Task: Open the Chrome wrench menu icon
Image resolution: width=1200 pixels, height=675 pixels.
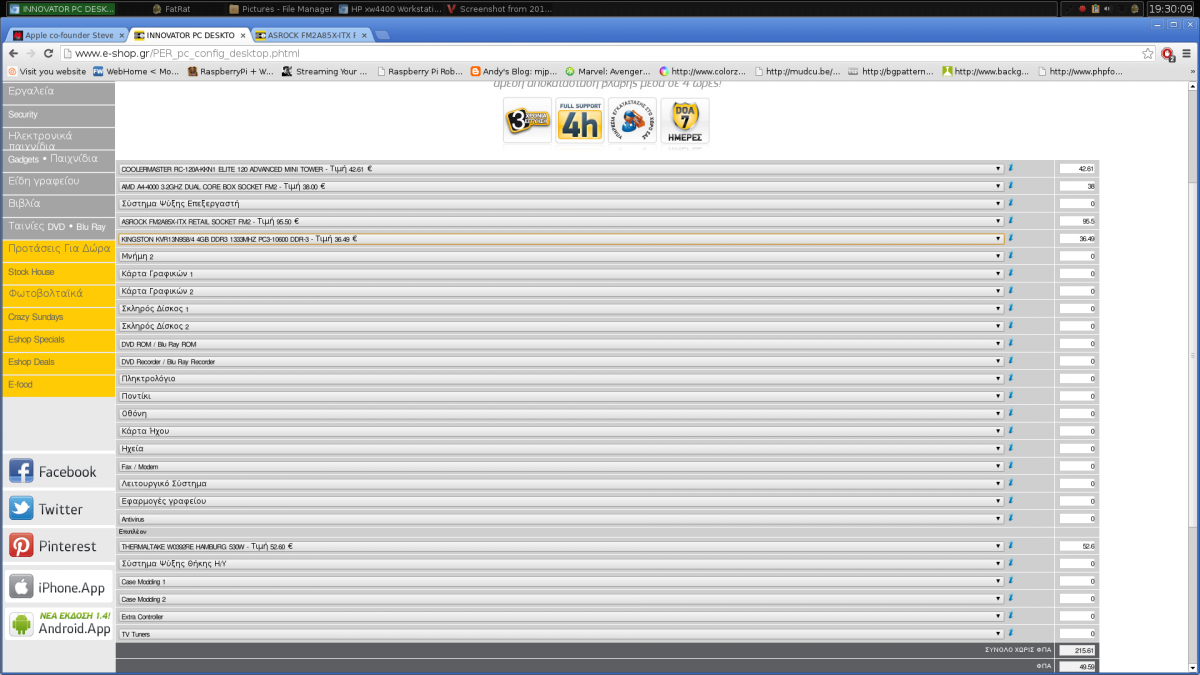Action: pos(1187,53)
